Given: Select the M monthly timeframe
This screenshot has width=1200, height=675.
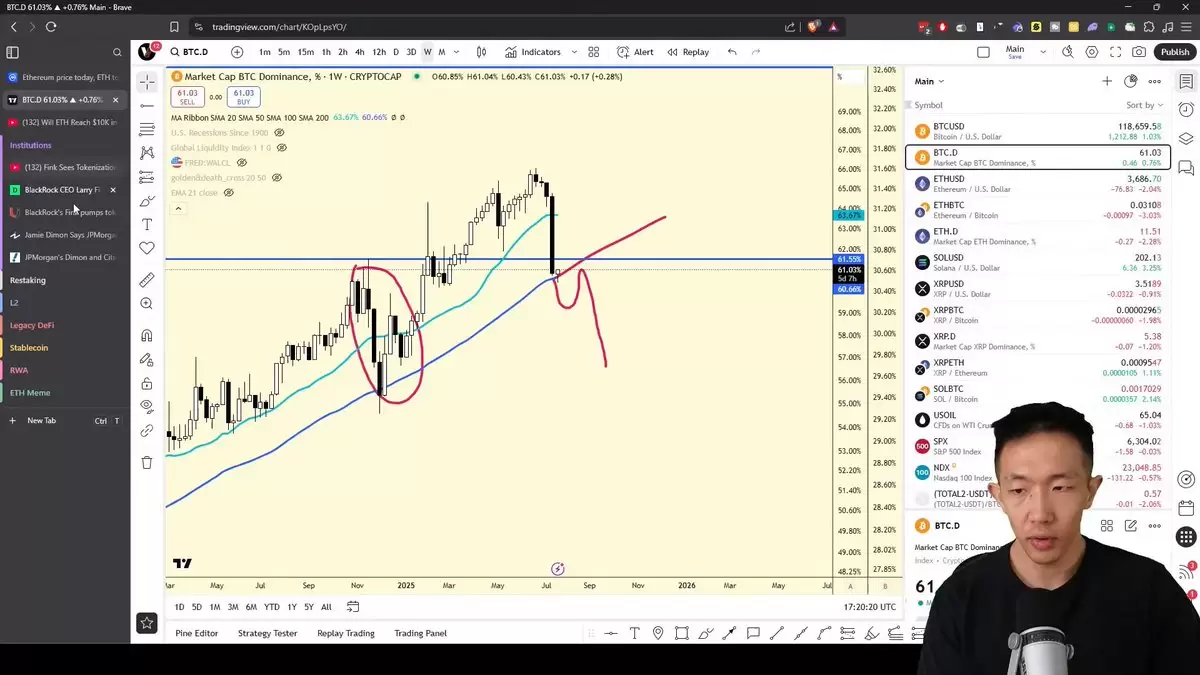Looking at the screenshot, I should coord(441,52).
